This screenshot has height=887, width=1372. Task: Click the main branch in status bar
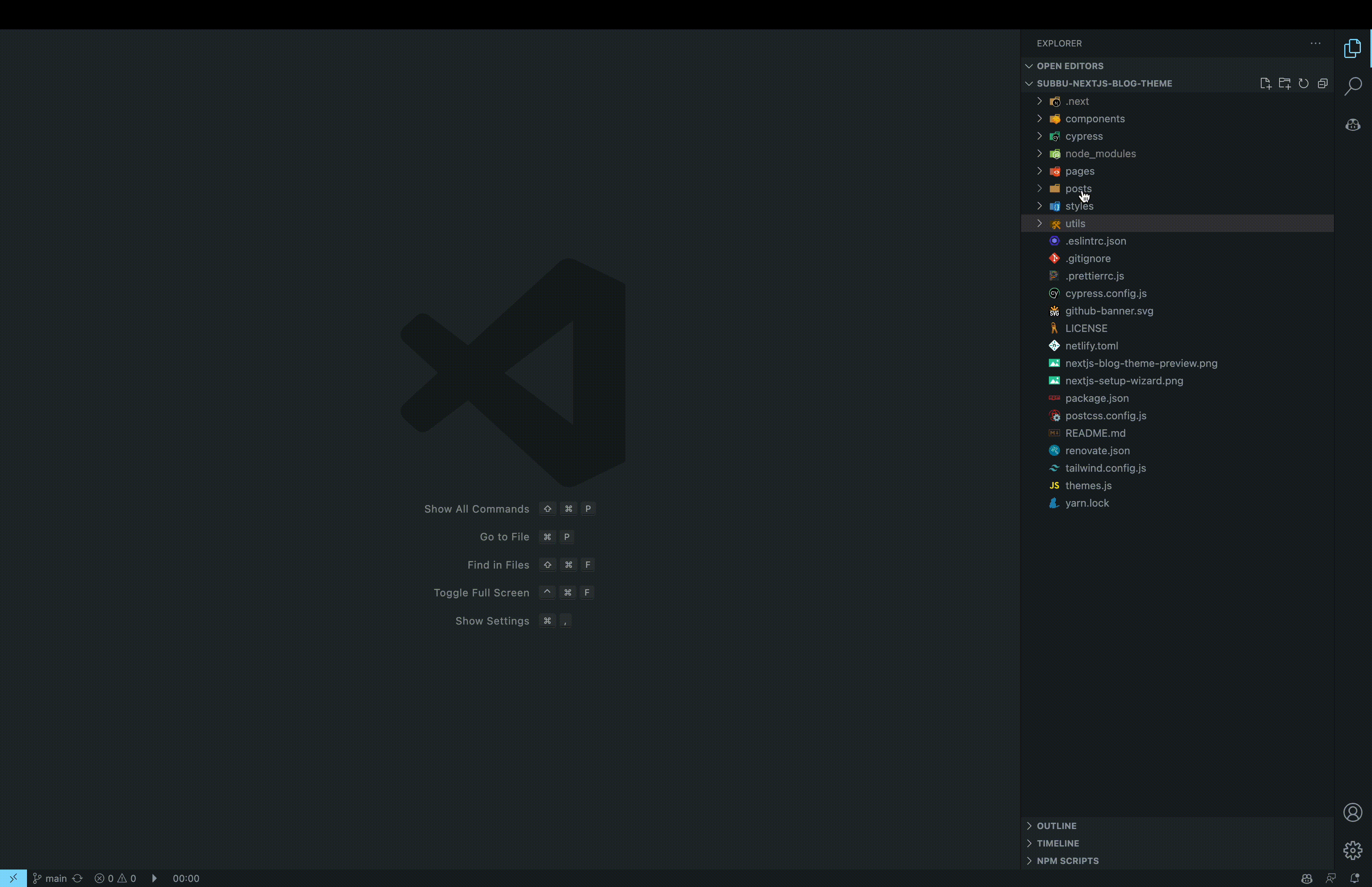click(51, 878)
